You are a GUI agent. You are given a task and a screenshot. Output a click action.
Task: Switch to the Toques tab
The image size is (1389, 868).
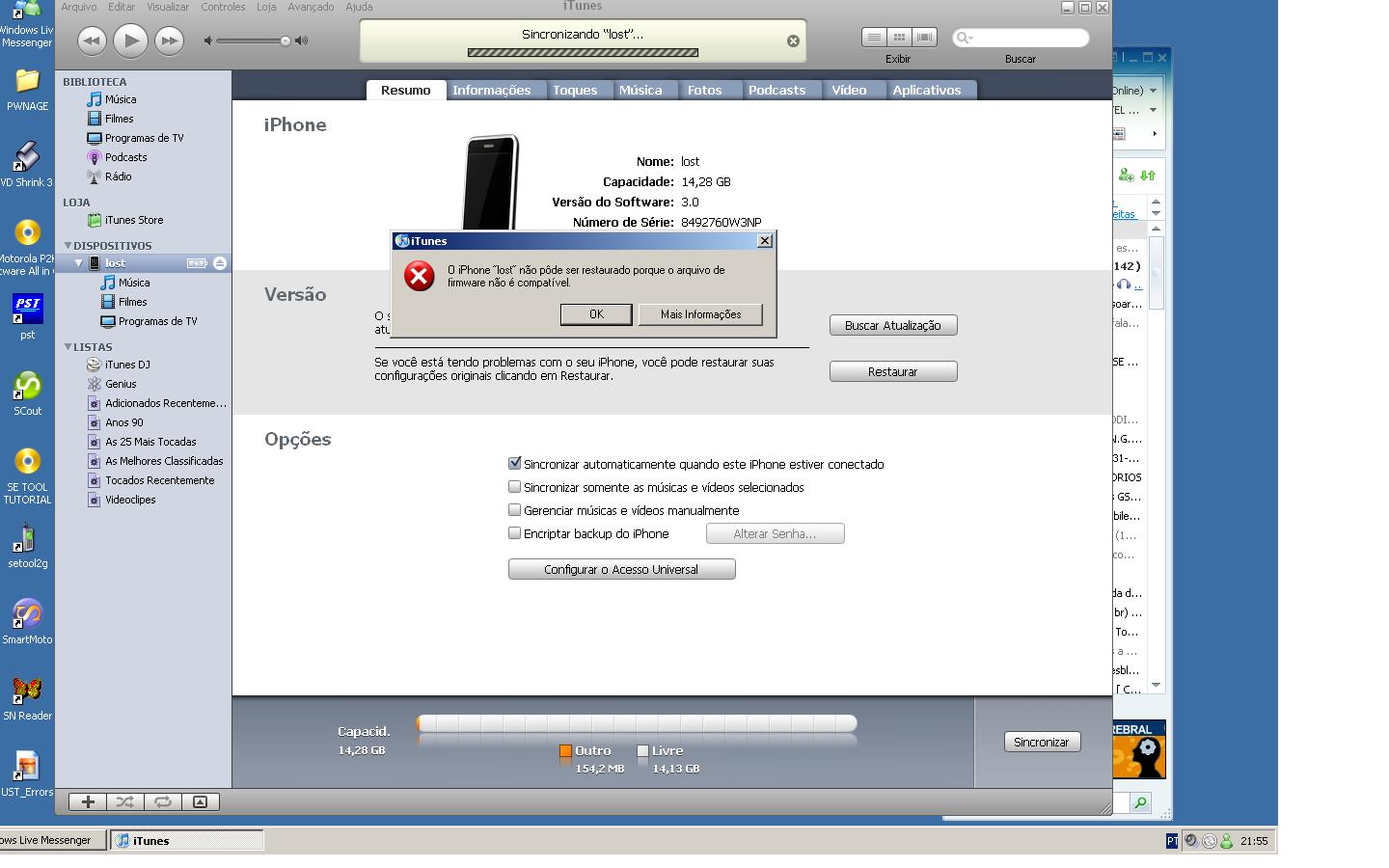point(575,90)
